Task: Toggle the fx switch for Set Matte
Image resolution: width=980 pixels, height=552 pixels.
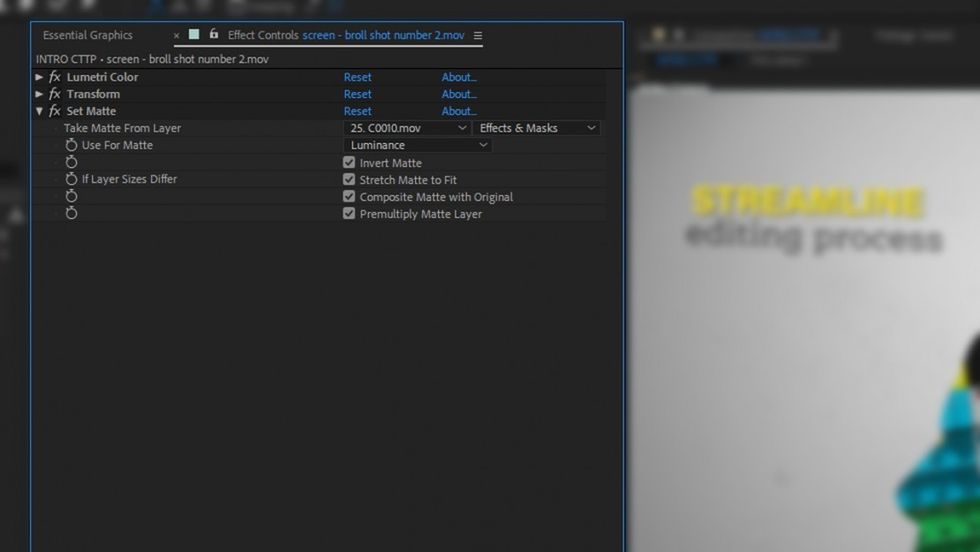Action: pos(55,111)
